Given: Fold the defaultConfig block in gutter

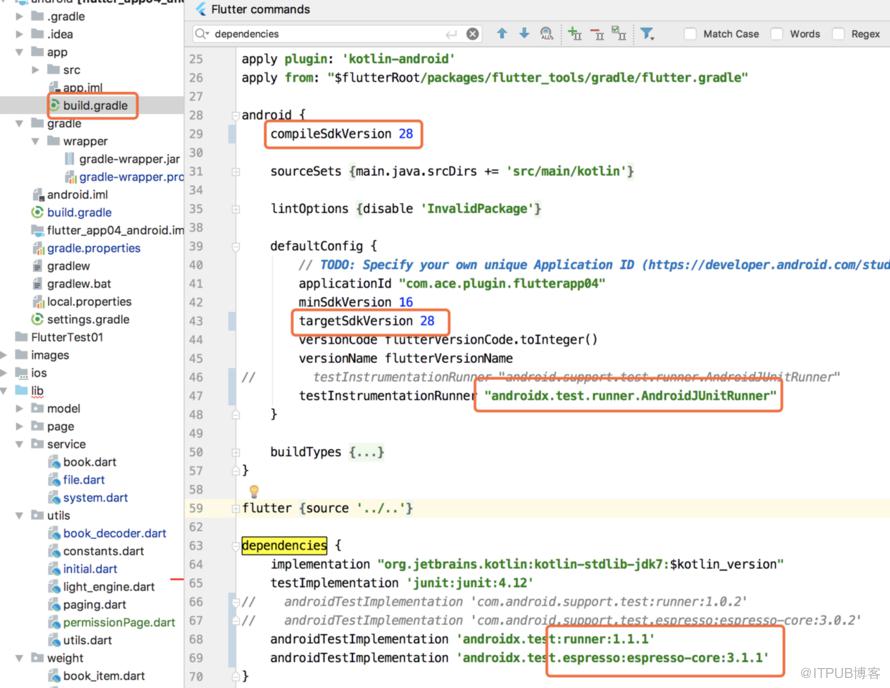Looking at the screenshot, I should pos(236,246).
